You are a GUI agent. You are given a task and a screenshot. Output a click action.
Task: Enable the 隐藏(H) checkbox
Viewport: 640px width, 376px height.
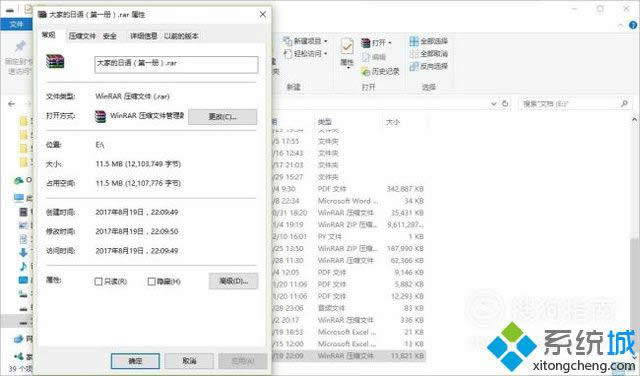151,282
